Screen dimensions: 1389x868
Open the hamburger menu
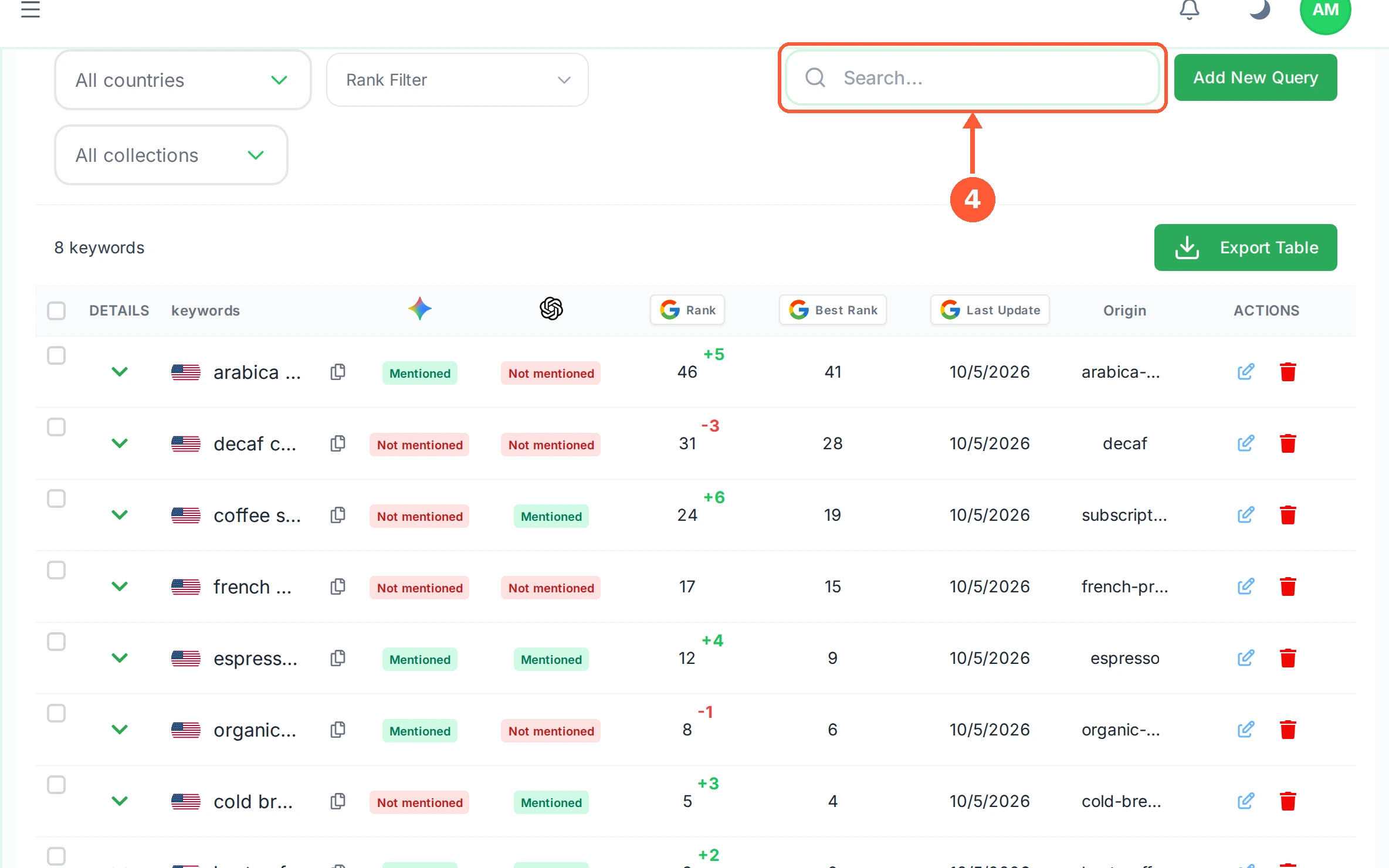click(x=31, y=9)
